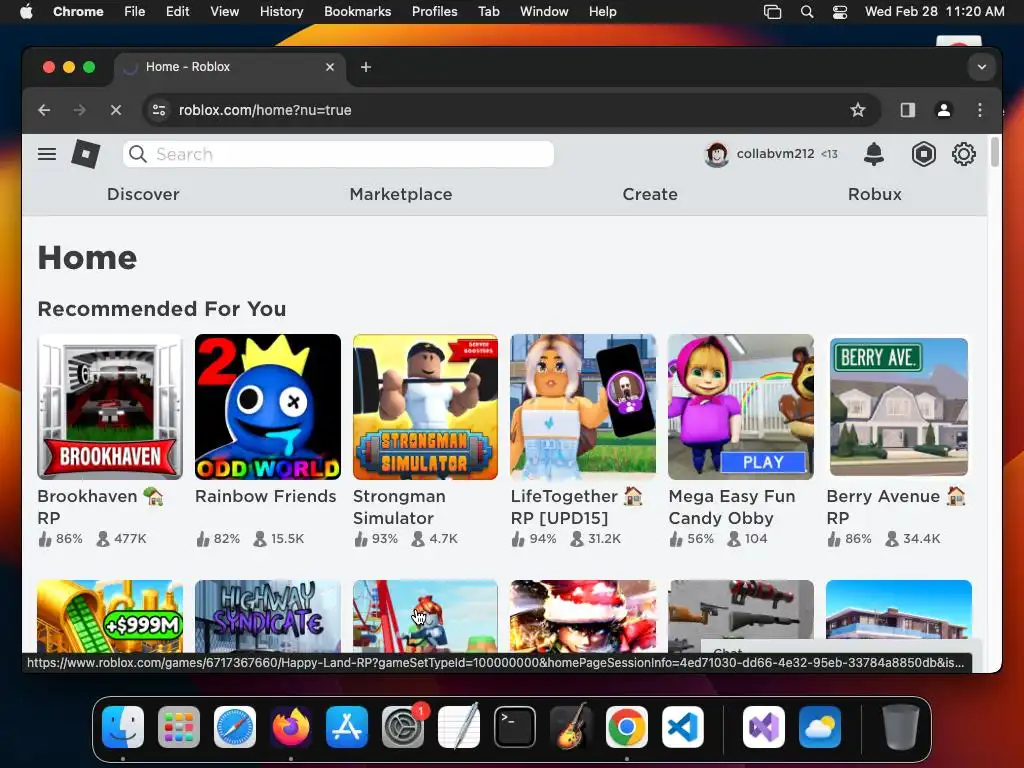The width and height of the screenshot is (1024, 768).
Task: Open the History menu
Action: coord(281,12)
